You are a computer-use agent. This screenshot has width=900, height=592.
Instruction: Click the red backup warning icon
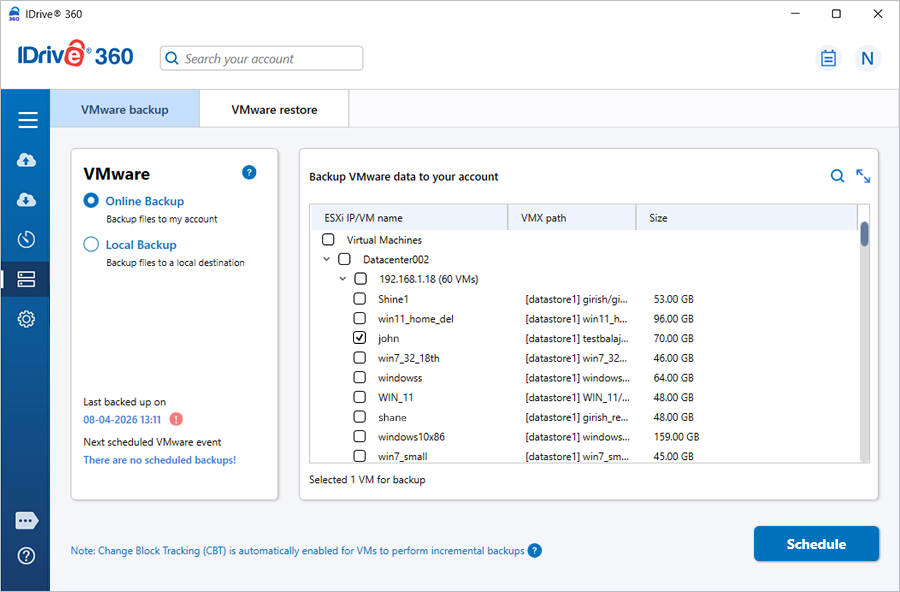click(x=176, y=419)
